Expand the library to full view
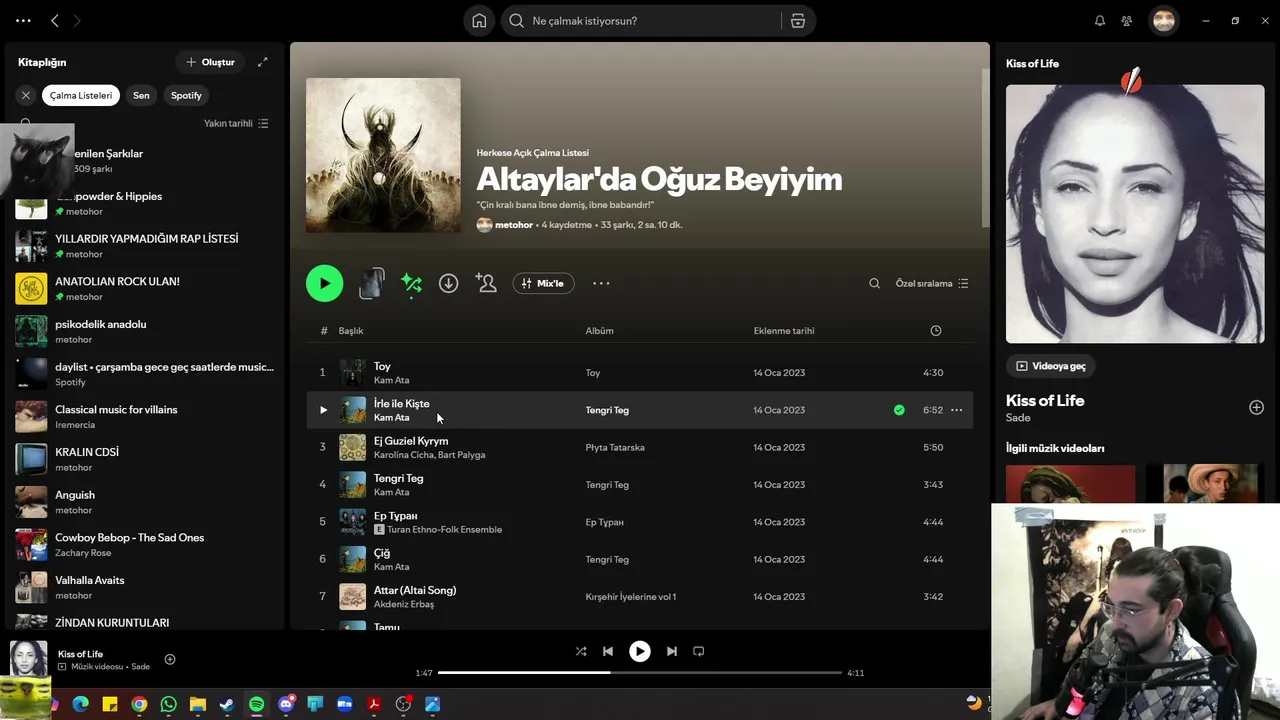1280x720 pixels. (x=262, y=62)
